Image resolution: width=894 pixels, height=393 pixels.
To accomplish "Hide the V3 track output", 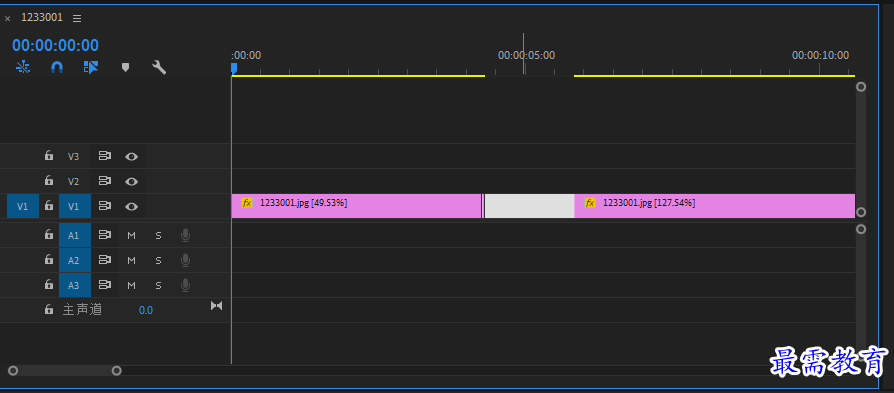I will [132, 156].
